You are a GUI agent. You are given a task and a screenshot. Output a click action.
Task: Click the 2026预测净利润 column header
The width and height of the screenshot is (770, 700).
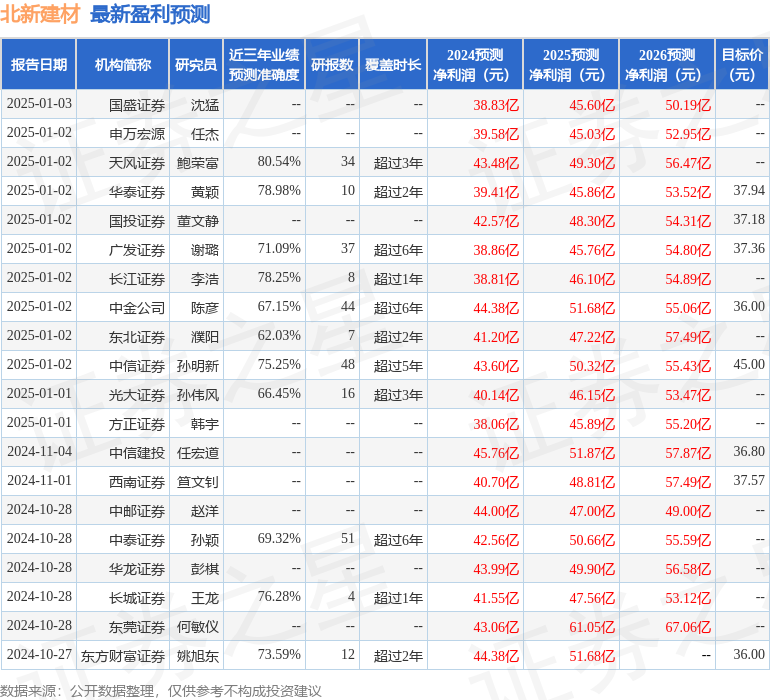tap(666, 65)
